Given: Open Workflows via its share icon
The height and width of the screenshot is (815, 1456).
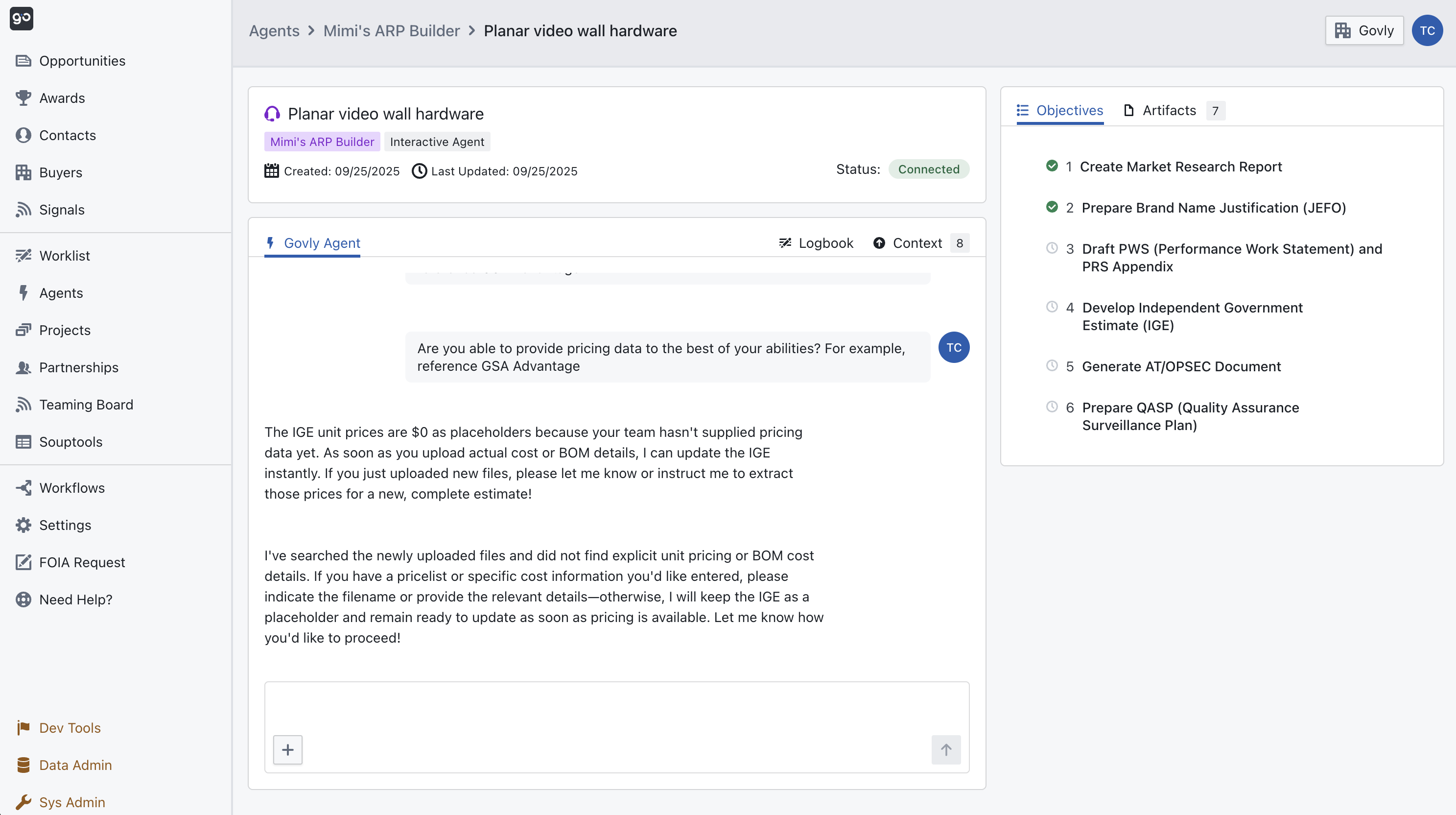Looking at the screenshot, I should pyautogui.click(x=23, y=487).
